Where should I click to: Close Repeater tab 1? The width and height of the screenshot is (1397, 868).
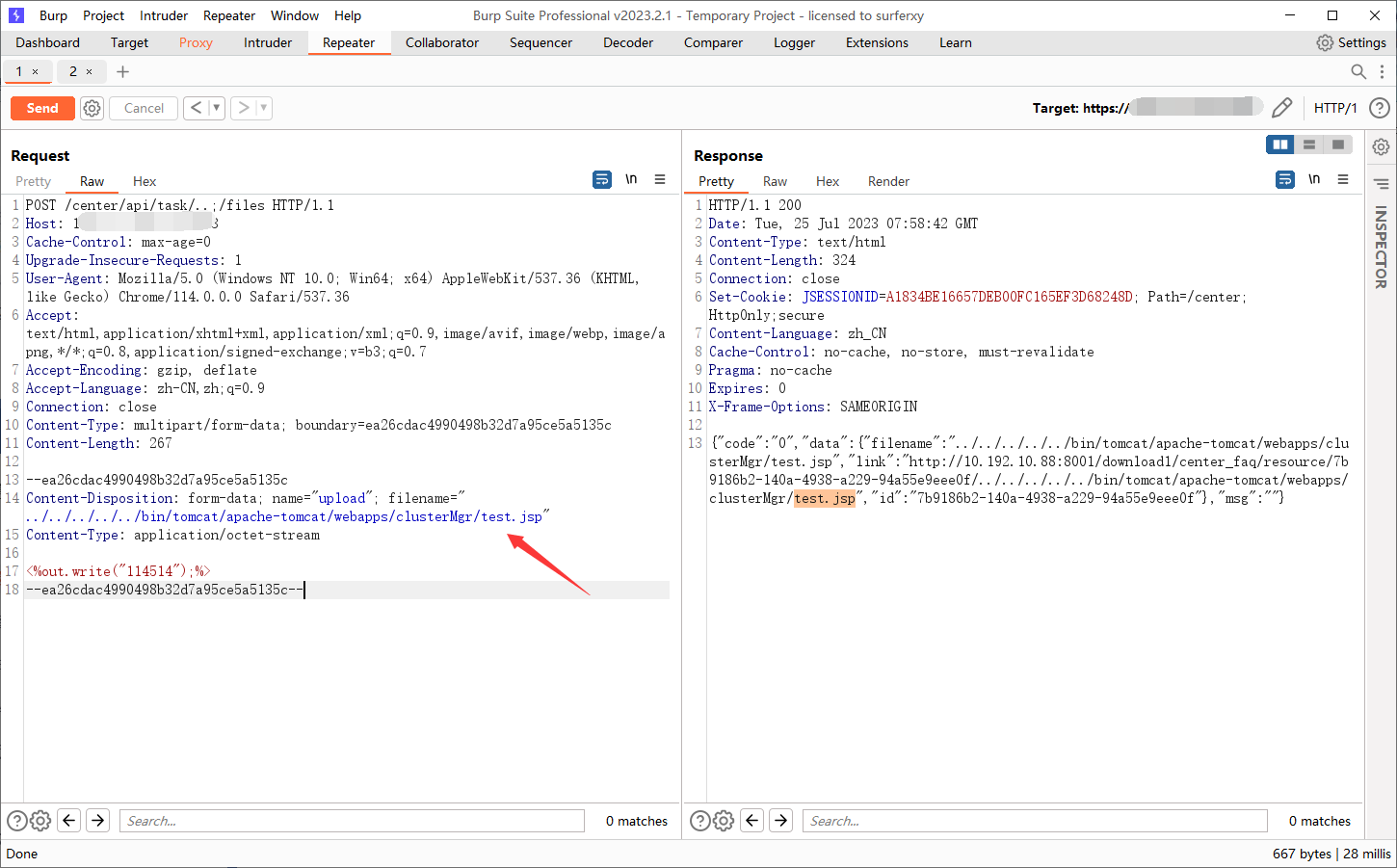(36, 71)
